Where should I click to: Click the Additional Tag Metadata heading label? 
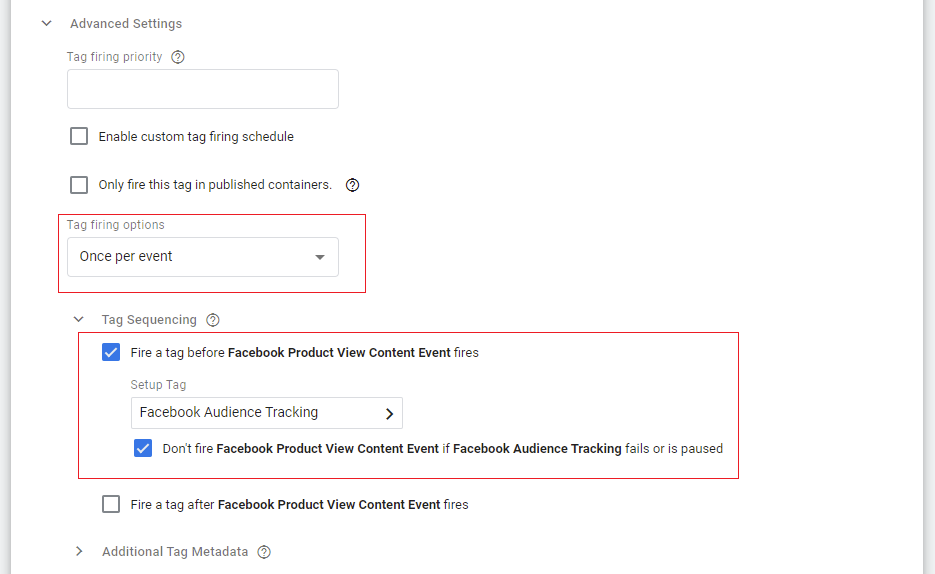click(x=175, y=552)
